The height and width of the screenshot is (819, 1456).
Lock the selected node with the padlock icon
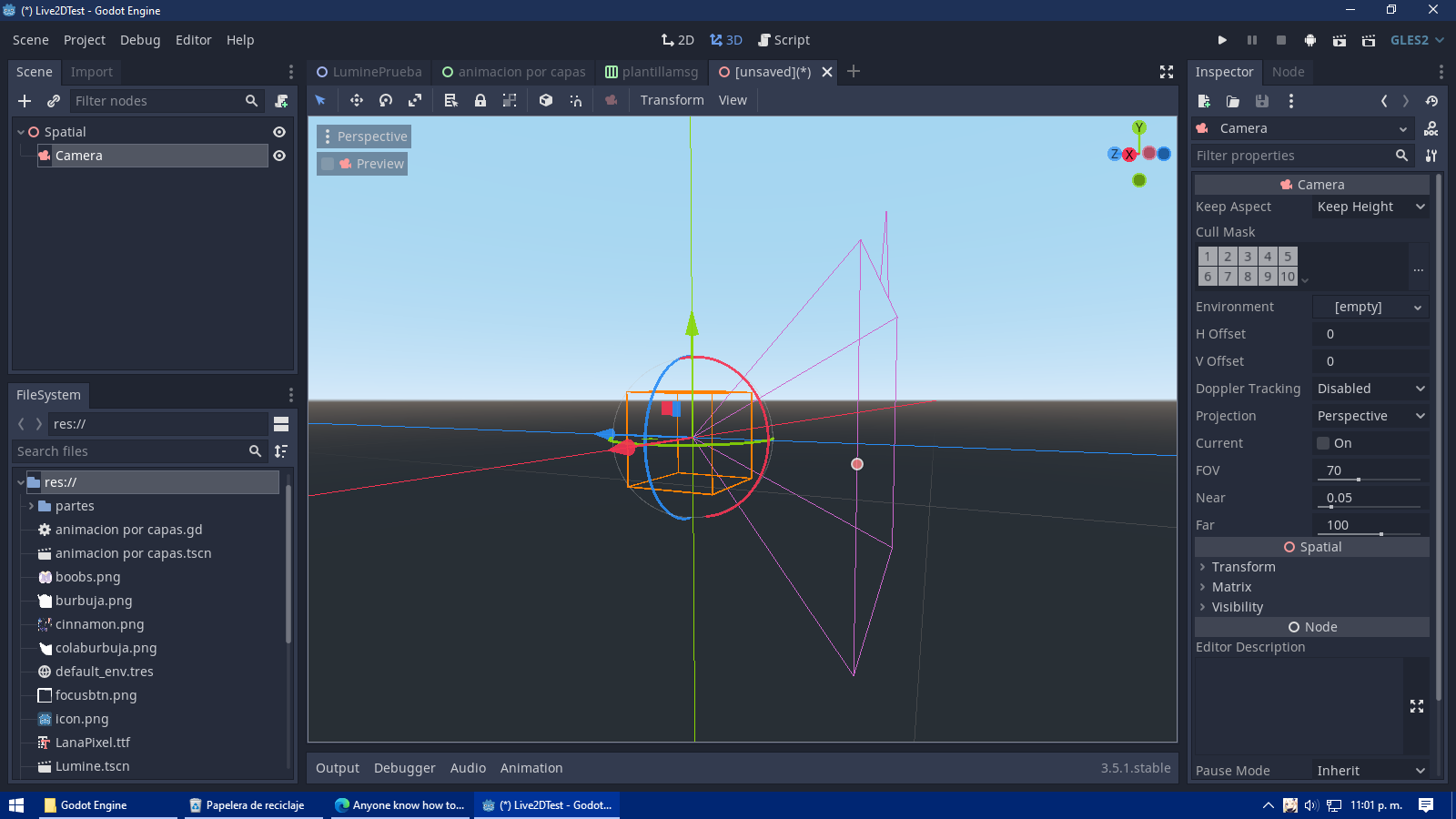click(x=480, y=100)
